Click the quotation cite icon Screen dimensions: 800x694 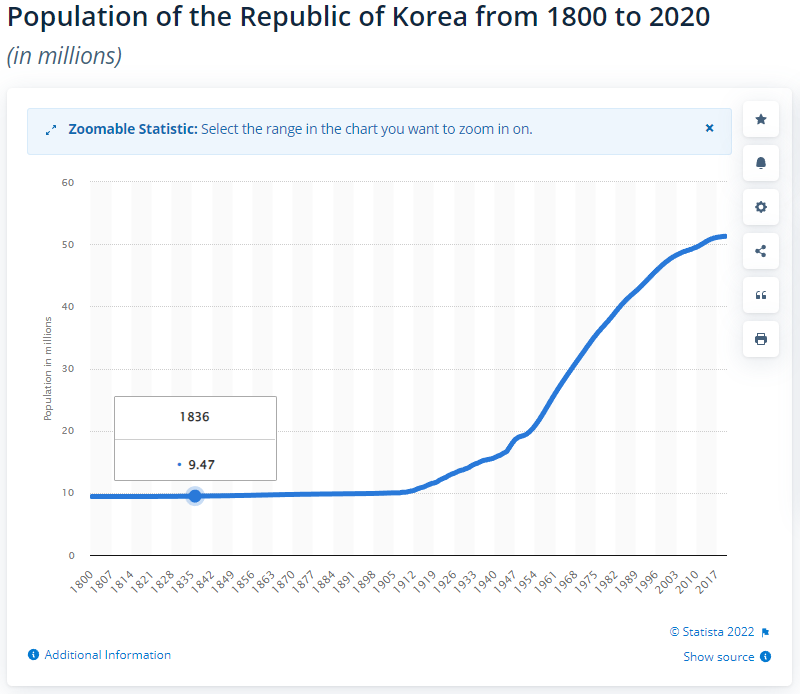761,295
